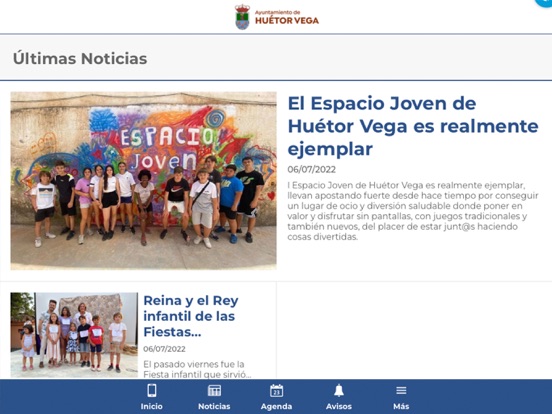This screenshot has height=414, width=552.
Task: Open headline El Espacio Joven de Huétor Vega
Action: click(413, 126)
